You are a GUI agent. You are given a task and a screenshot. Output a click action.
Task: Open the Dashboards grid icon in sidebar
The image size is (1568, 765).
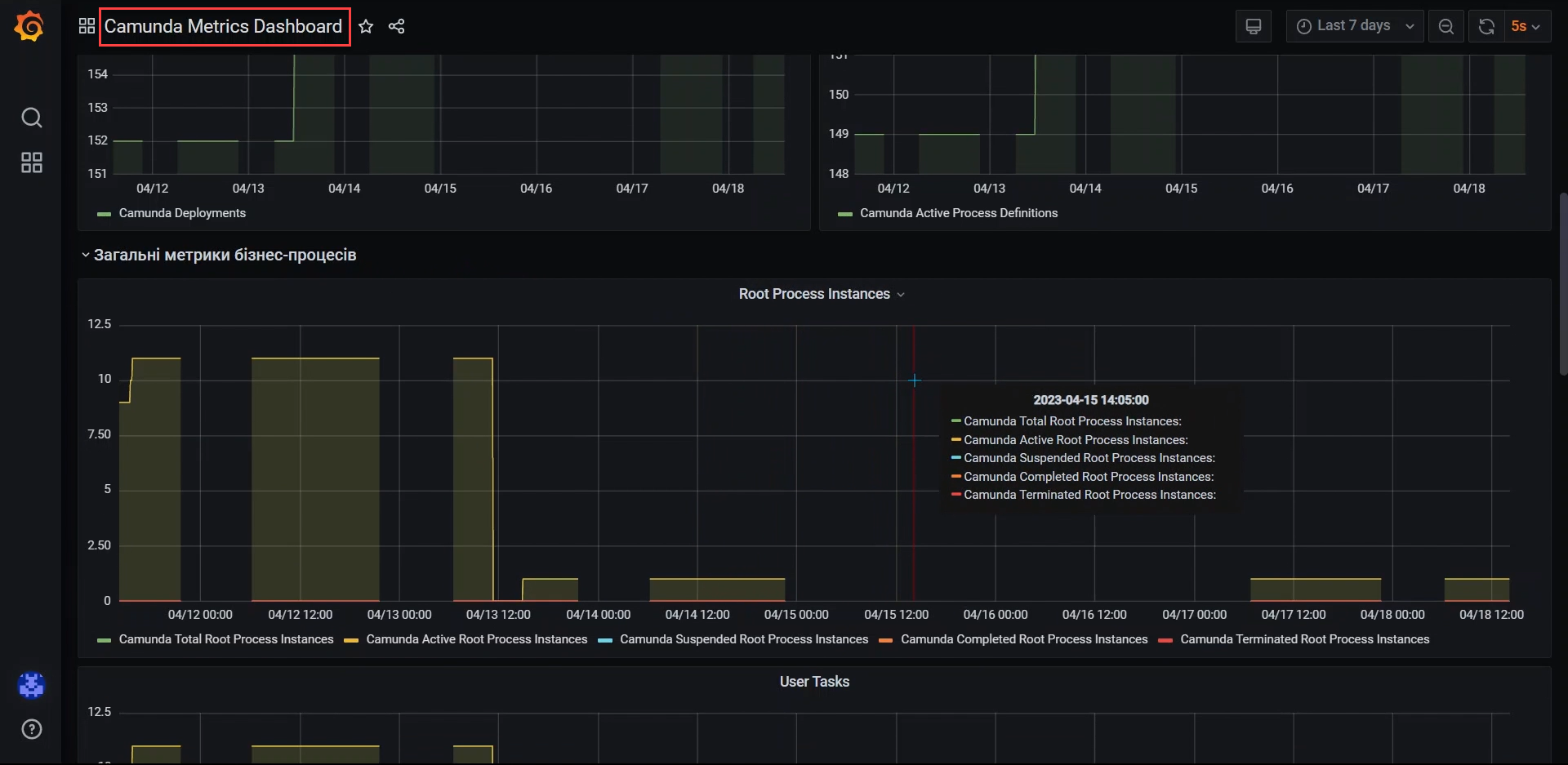31,162
